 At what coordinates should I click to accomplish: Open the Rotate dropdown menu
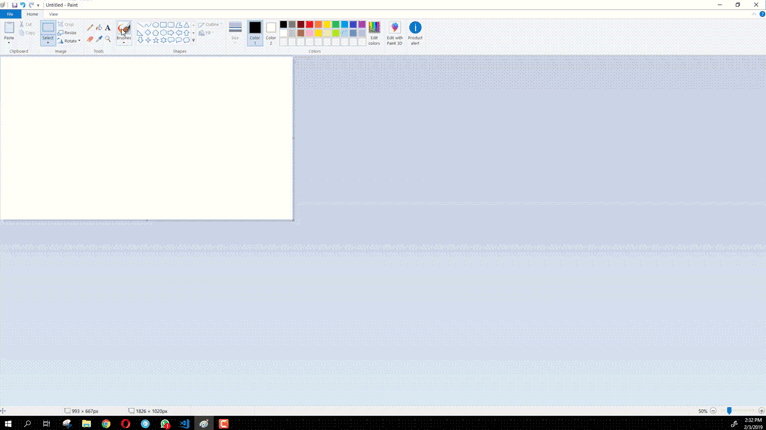(x=69, y=41)
